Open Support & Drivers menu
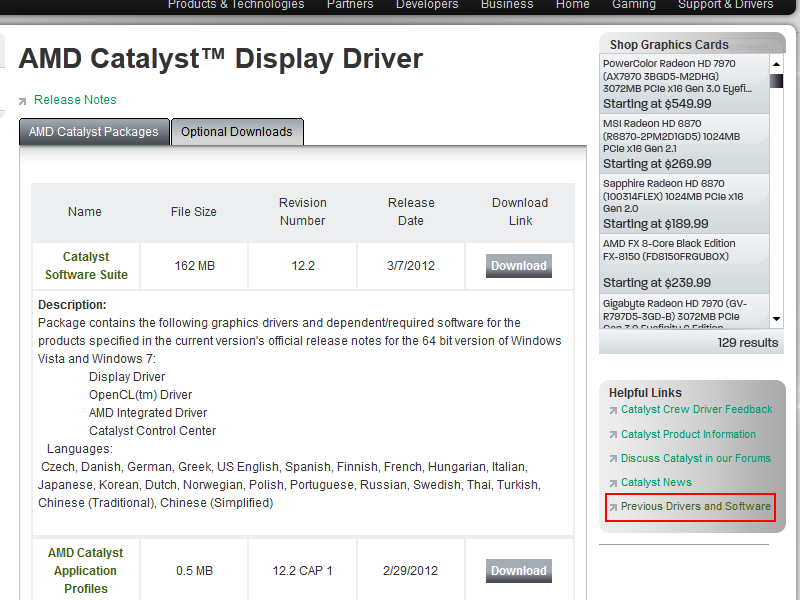800x600 pixels. click(726, 5)
